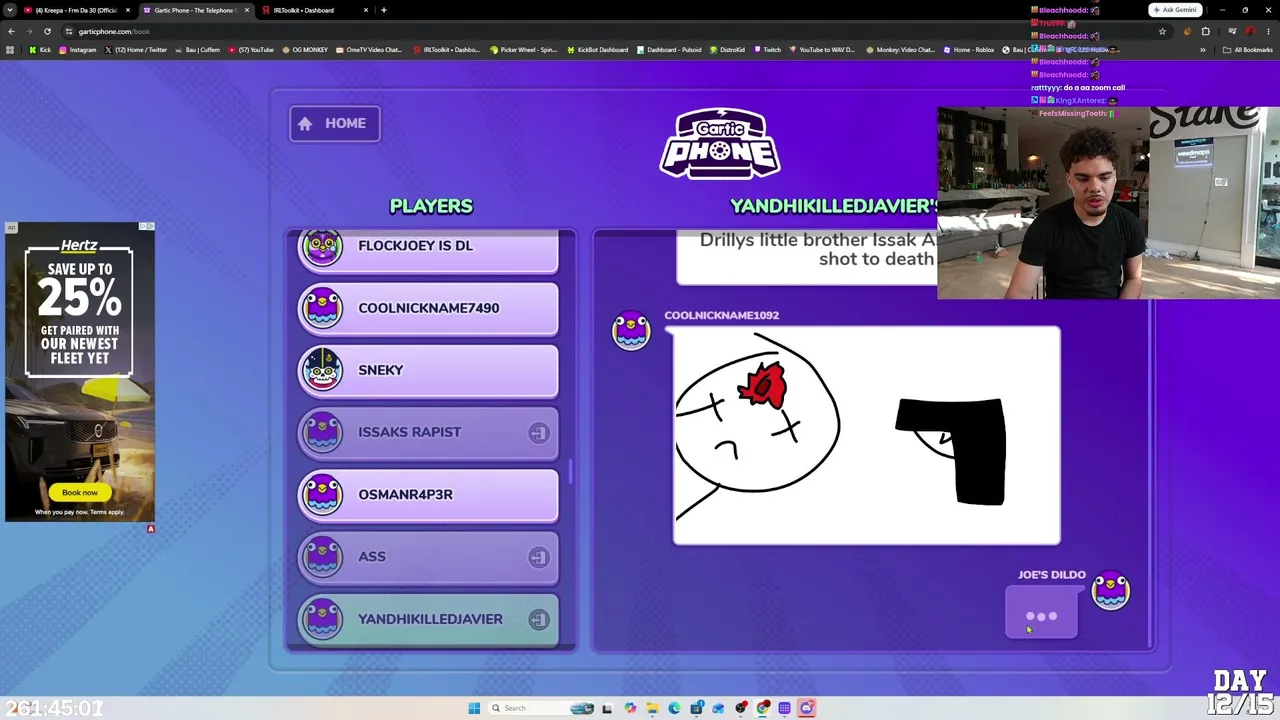This screenshot has height=720, width=1280.
Task: Click the Ask Gemini button
Action: pos(1175,10)
